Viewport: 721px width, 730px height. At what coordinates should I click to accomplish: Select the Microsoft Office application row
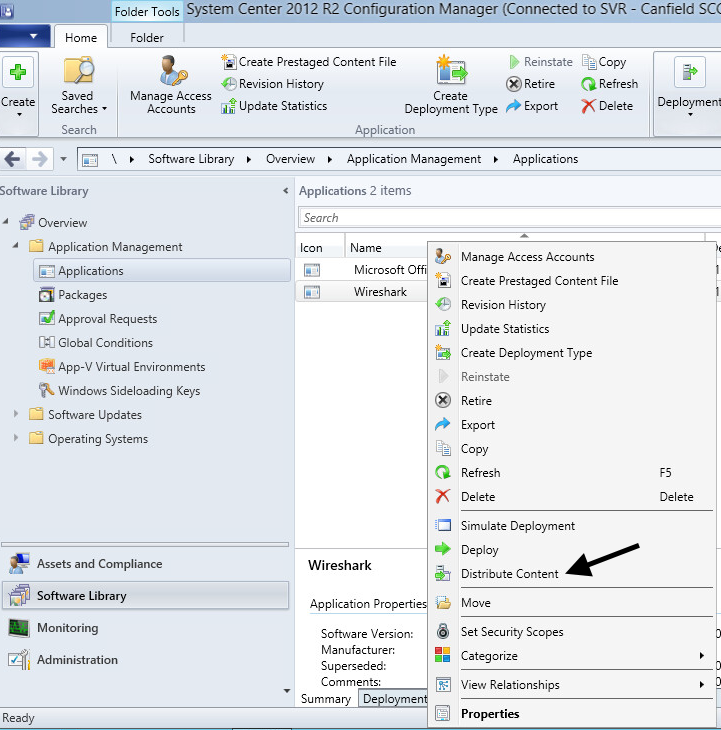coord(361,270)
